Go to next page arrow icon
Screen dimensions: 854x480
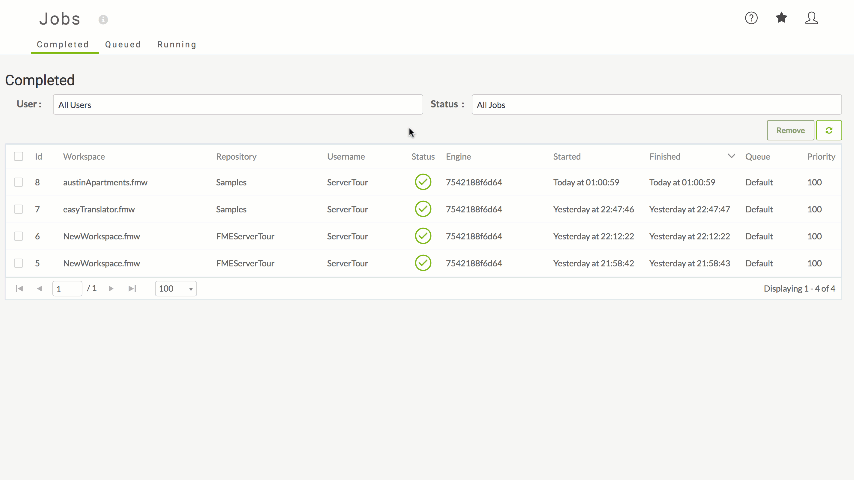pos(111,289)
